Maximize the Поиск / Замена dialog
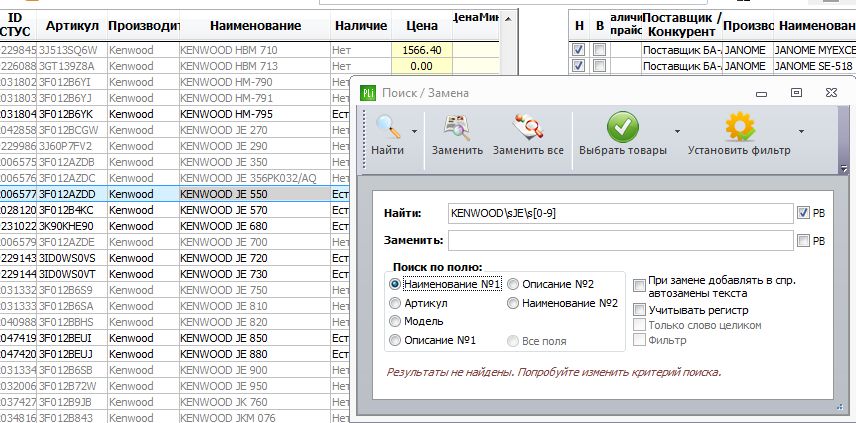The image size is (856, 423). [x=796, y=93]
